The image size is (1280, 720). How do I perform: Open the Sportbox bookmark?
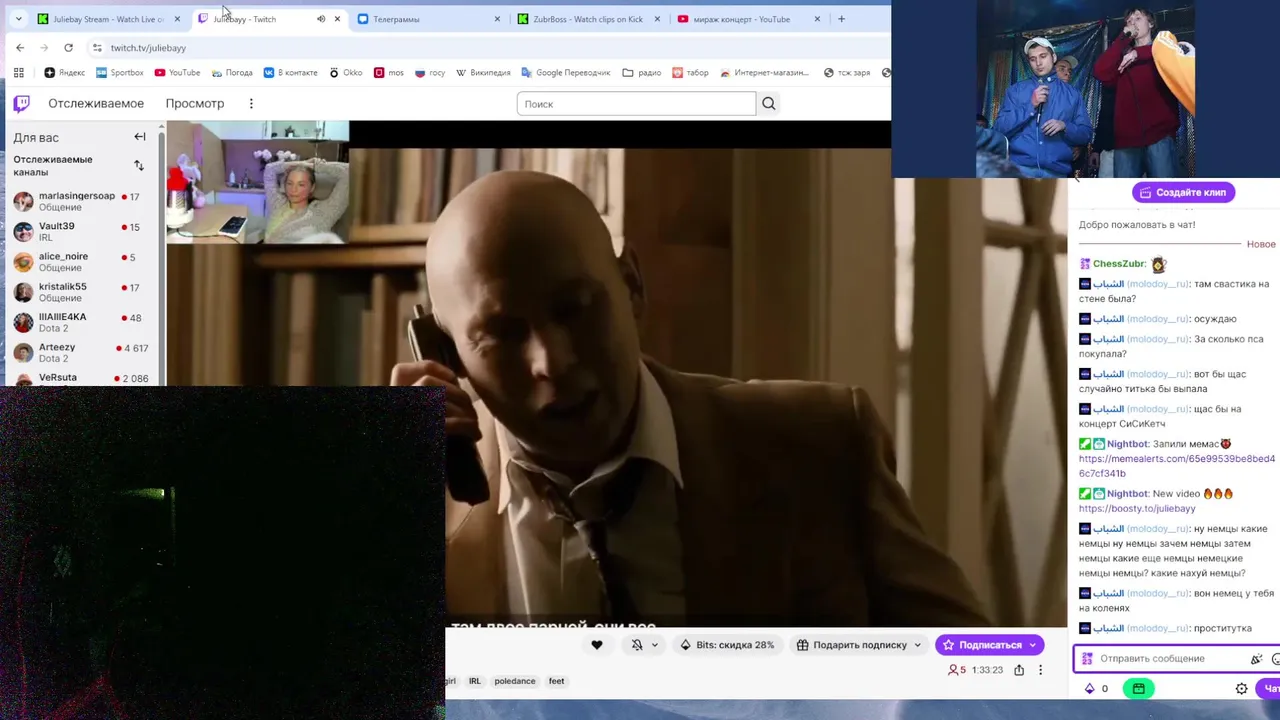tap(120, 73)
